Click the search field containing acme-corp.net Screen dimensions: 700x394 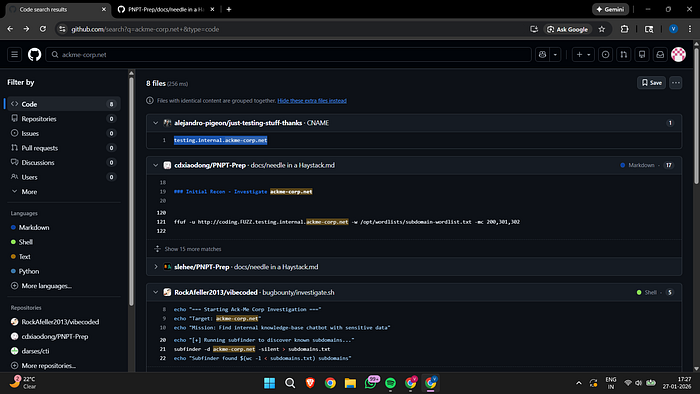(288, 54)
